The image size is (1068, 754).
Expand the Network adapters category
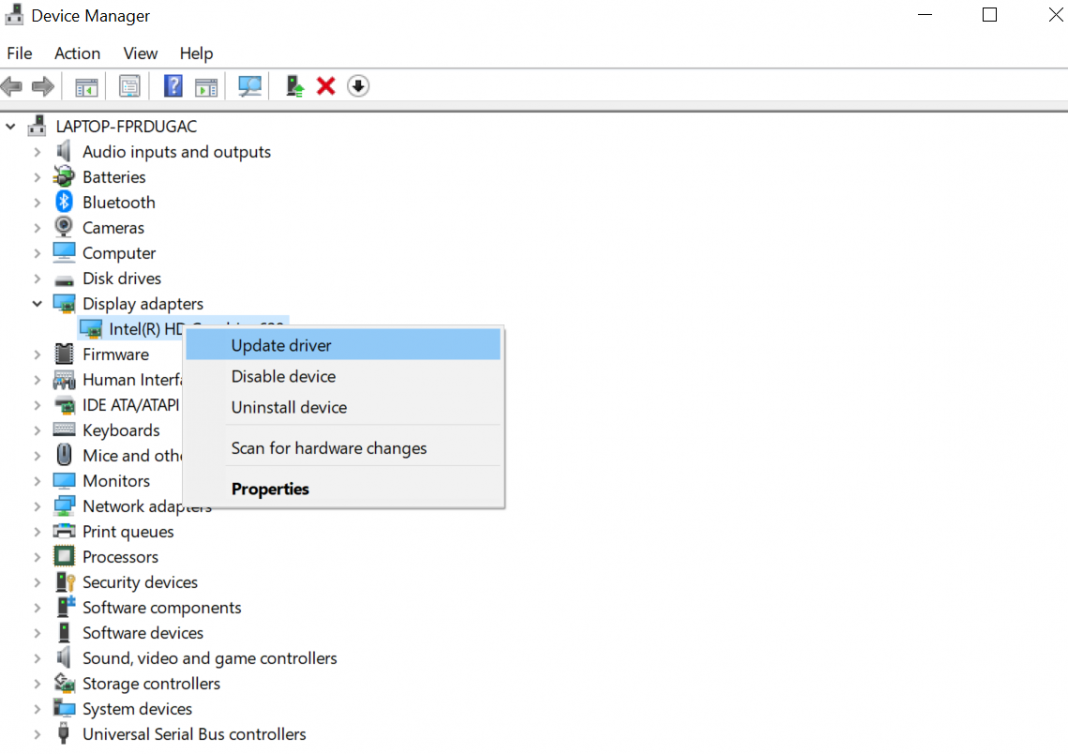[37, 506]
